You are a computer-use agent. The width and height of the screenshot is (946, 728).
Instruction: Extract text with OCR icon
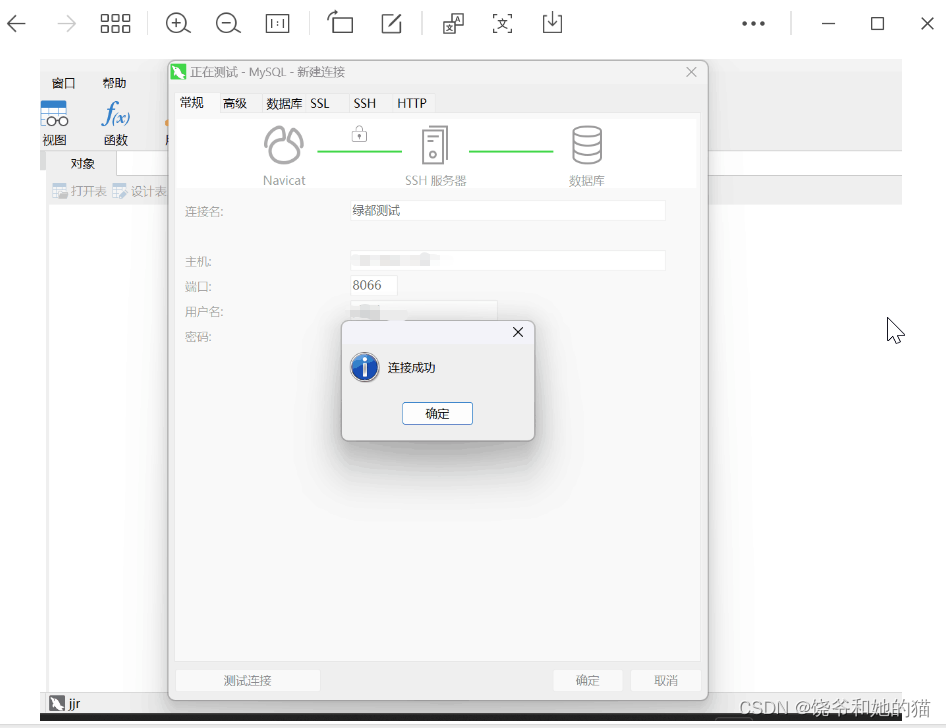point(503,24)
